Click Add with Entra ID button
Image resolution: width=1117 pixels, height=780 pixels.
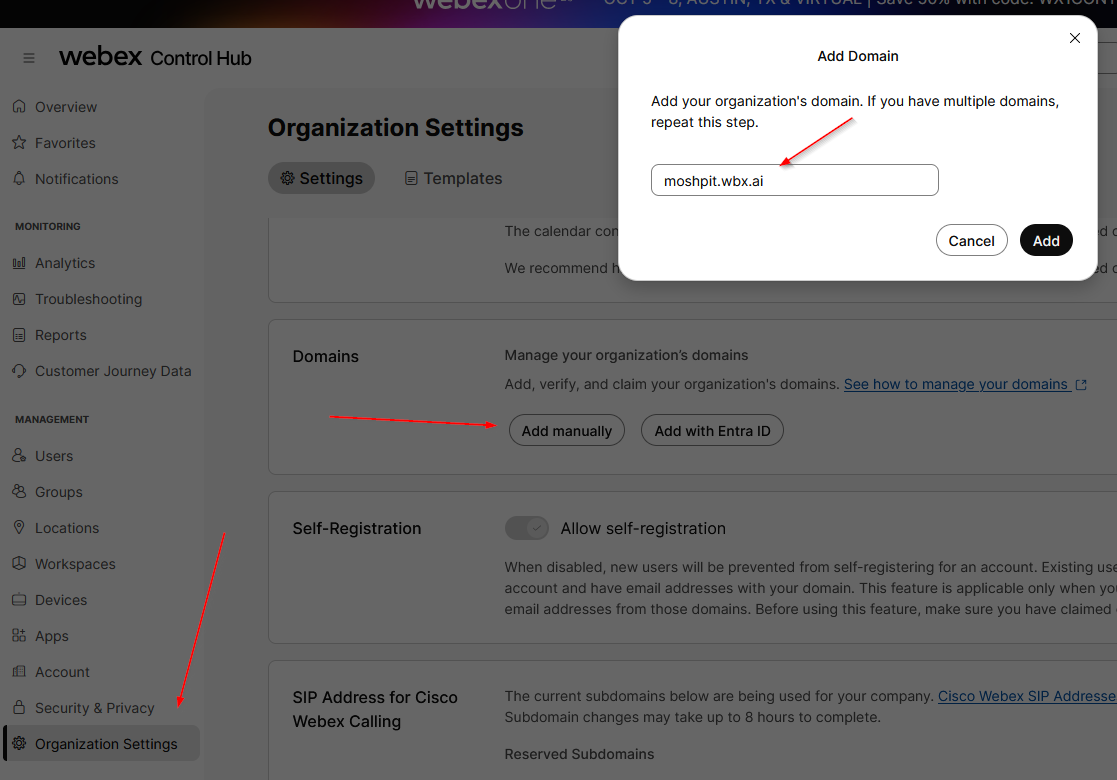click(x=712, y=431)
